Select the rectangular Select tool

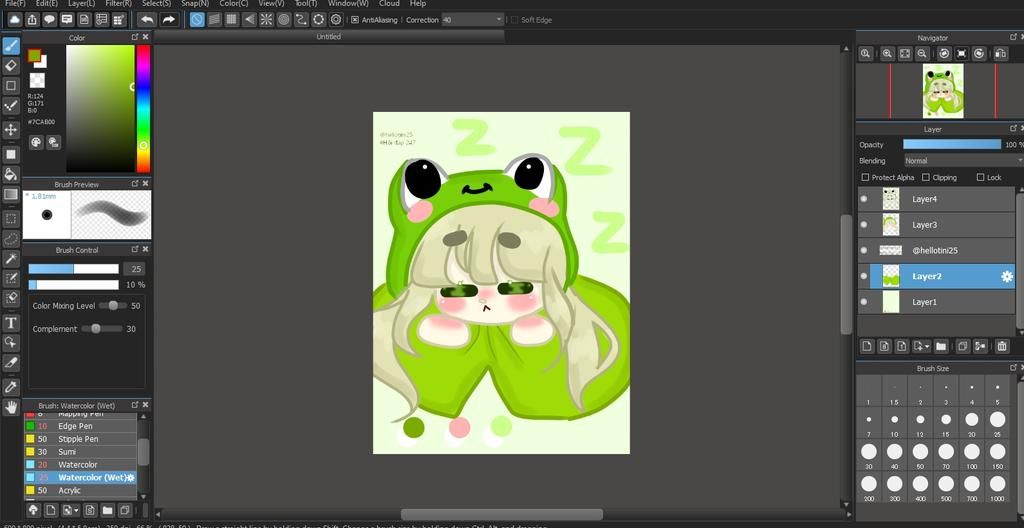point(10,218)
